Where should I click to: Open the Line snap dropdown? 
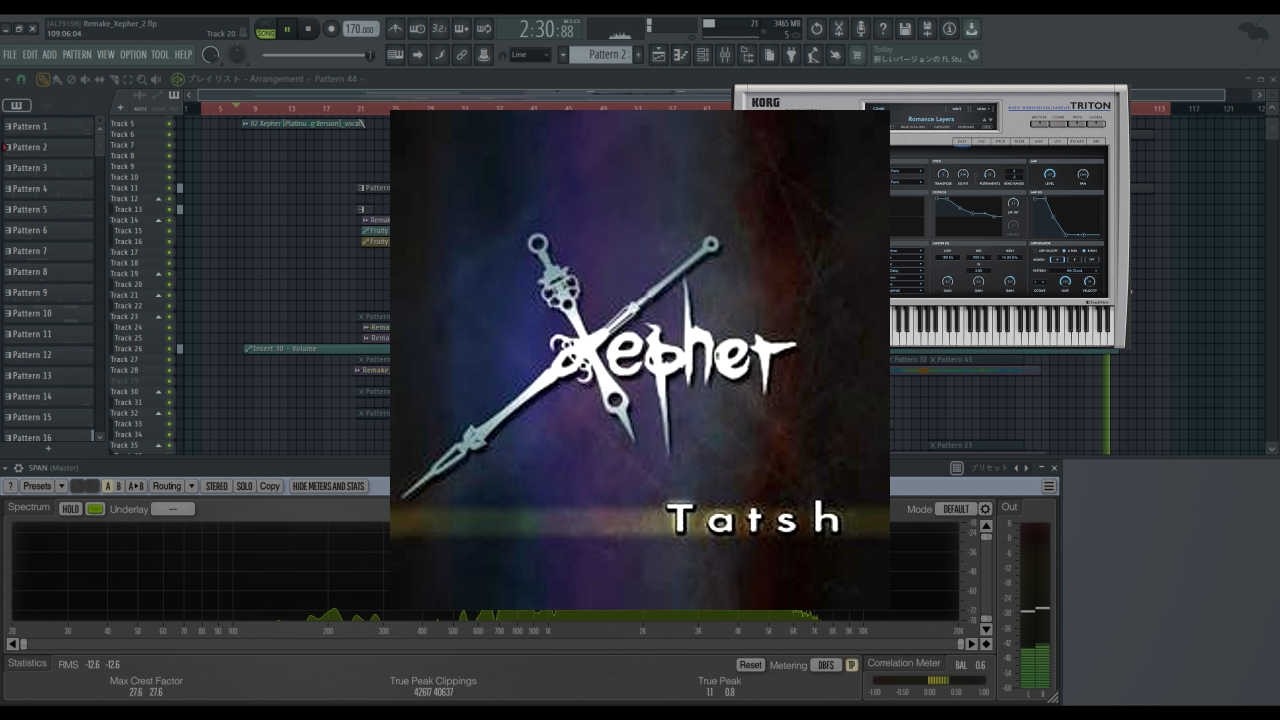[x=530, y=55]
